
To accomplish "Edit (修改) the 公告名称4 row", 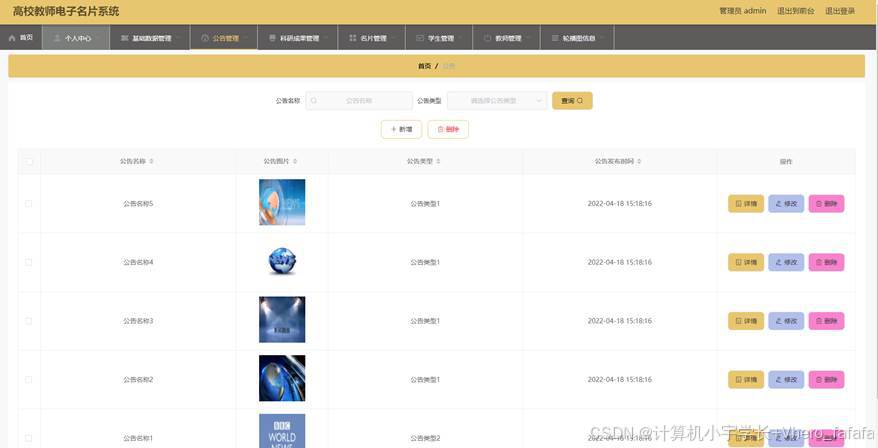I will (x=786, y=262).
